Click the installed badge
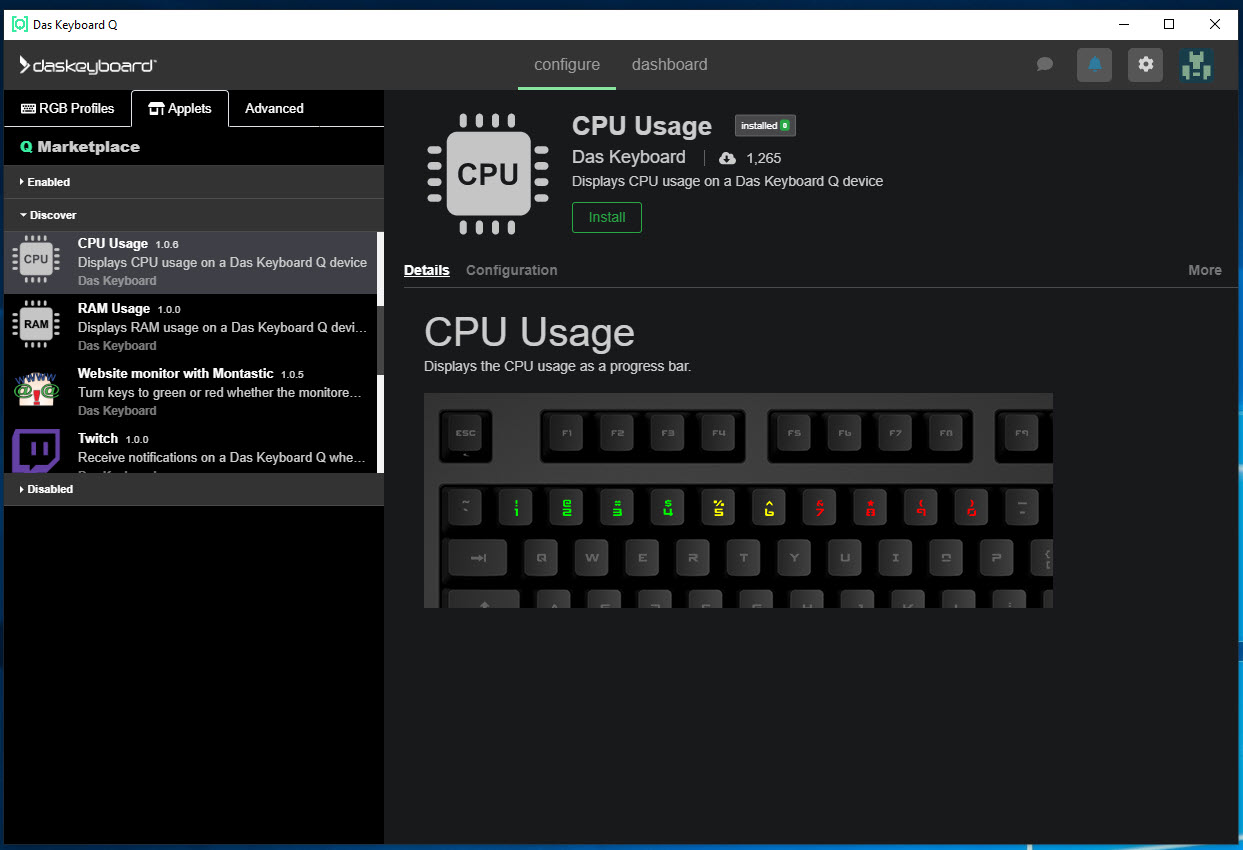 [x=765, y=126]
